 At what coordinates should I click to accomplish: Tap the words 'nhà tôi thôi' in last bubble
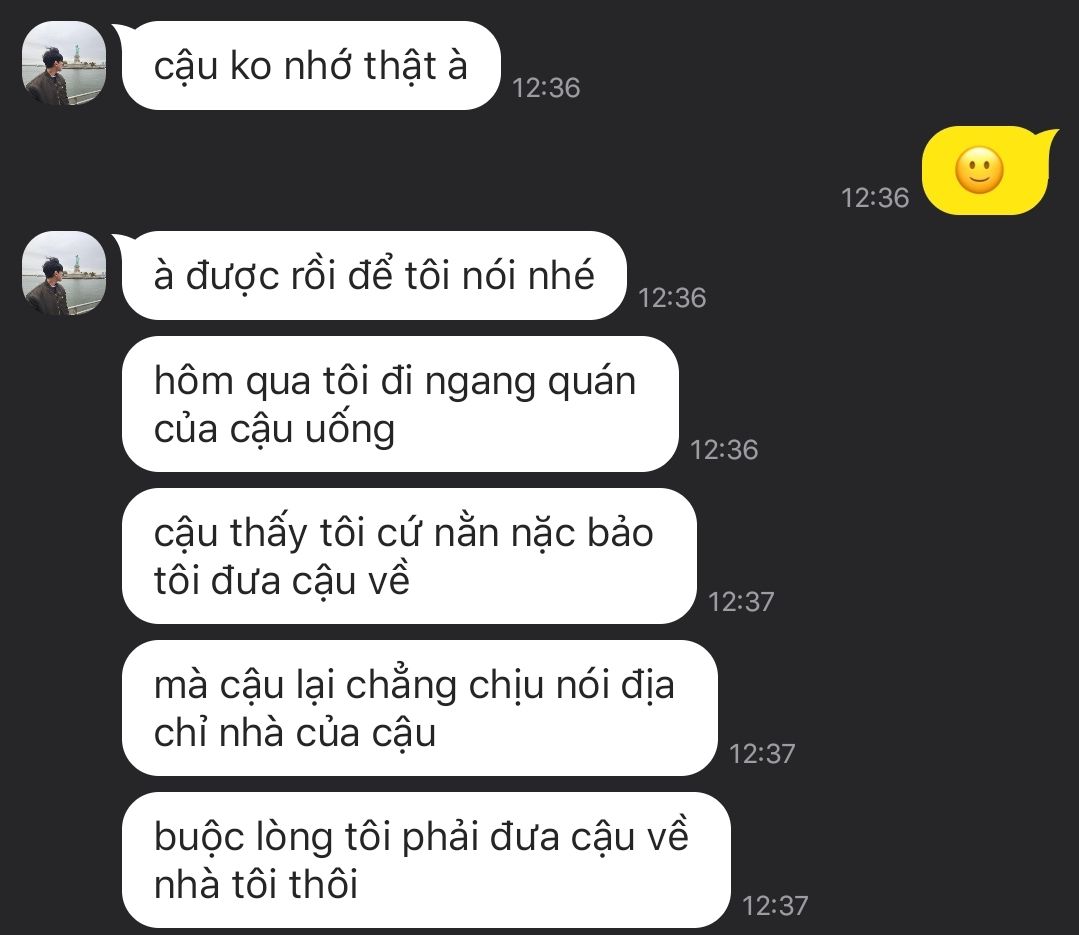(256, 884)
